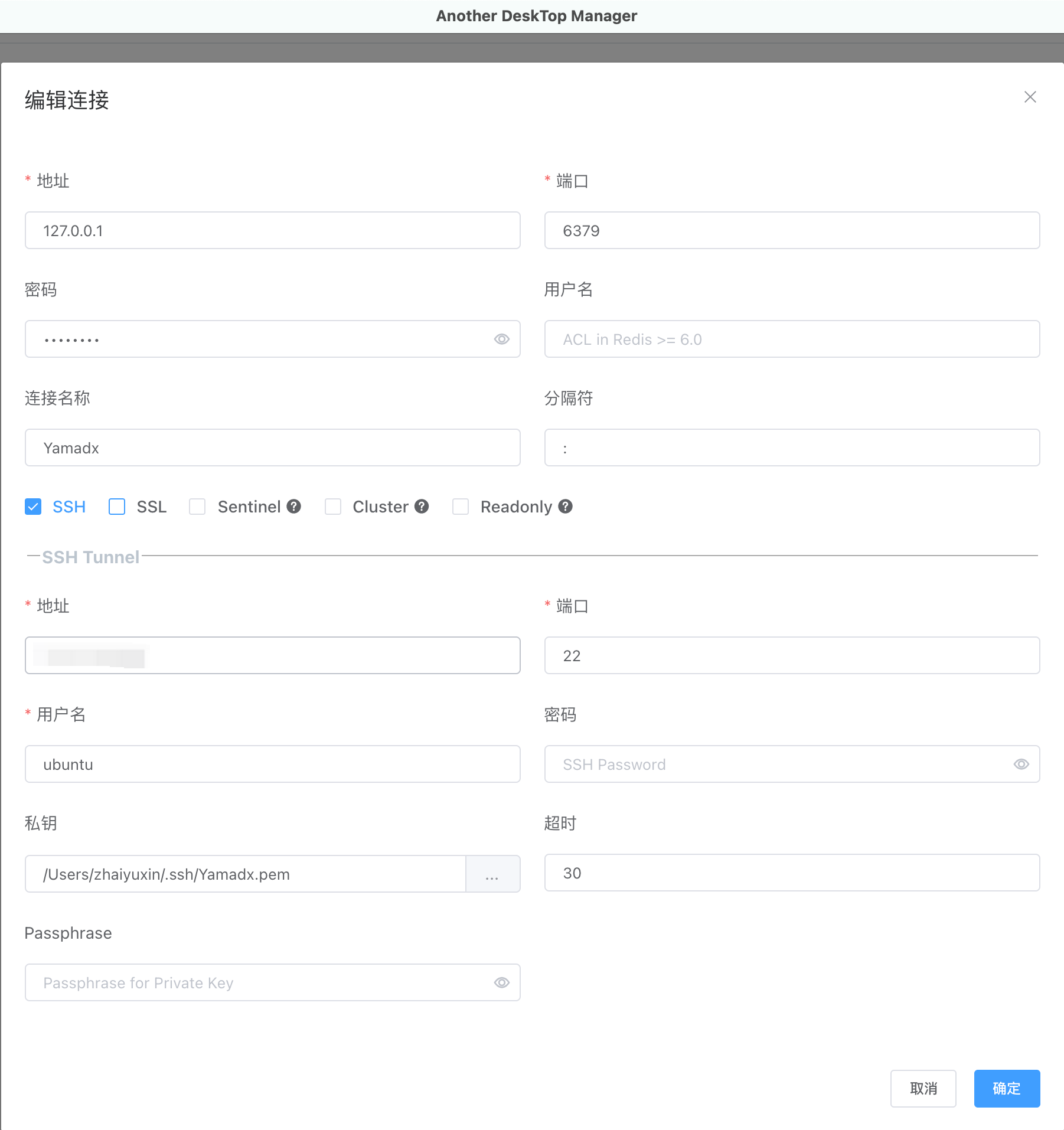Focus the SSH Tunnel address field
1064x1130 pixels.
coord(273,655)
